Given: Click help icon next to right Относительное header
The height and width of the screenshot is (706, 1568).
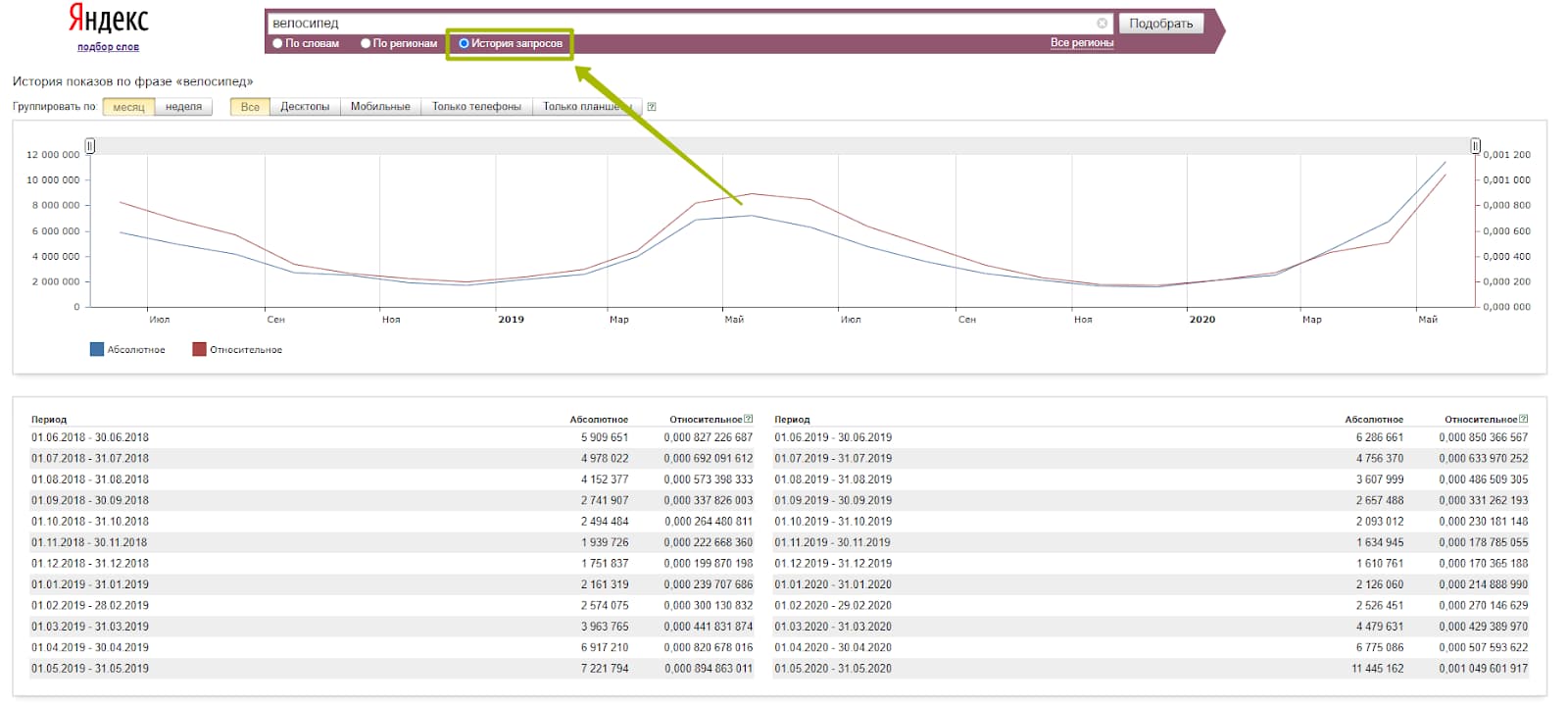Looking at the screenshot, I should pyautogui.click(x=1523, y=419).
